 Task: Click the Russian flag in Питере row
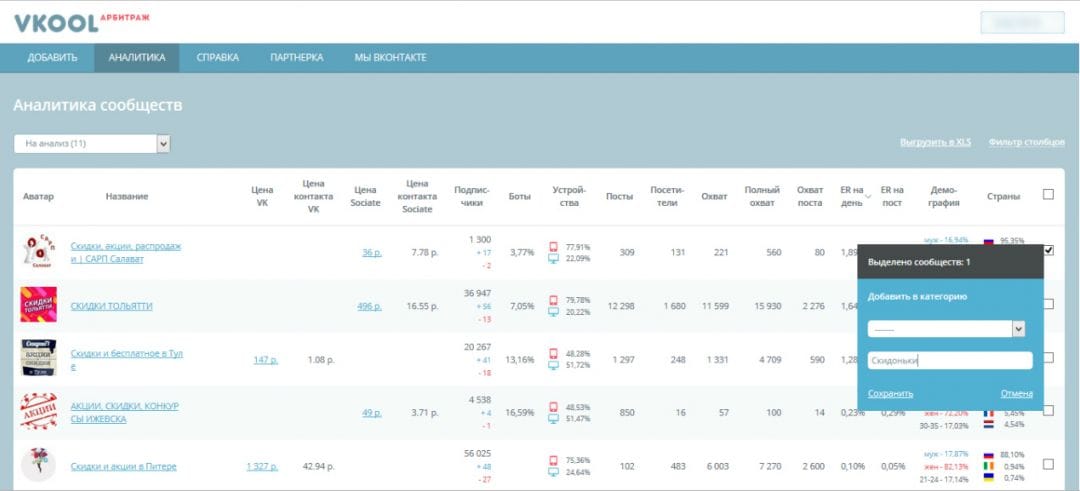click(x=988, y=455)
